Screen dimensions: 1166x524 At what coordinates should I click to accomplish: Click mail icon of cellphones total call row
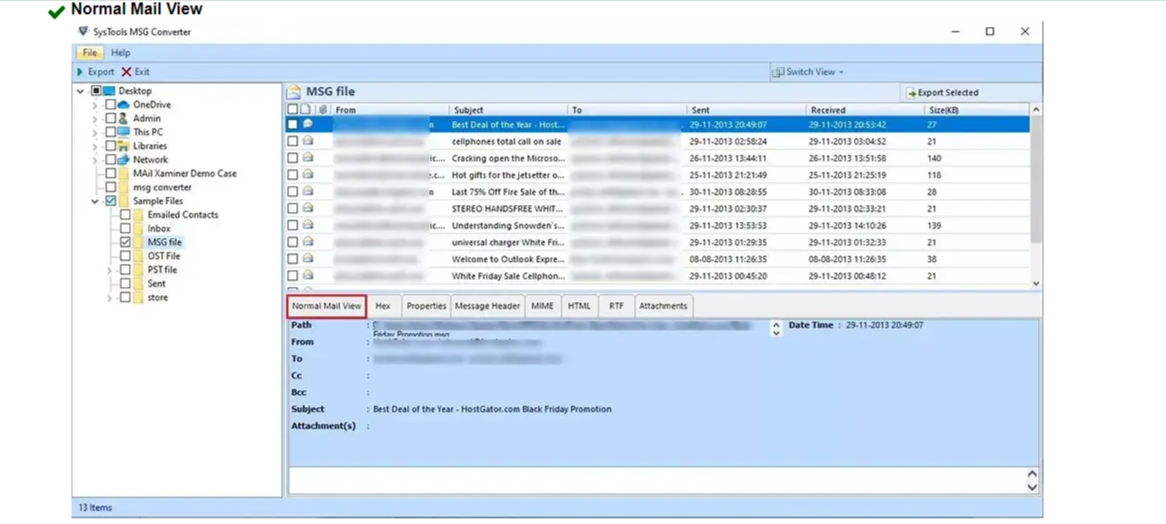(308, 140)
